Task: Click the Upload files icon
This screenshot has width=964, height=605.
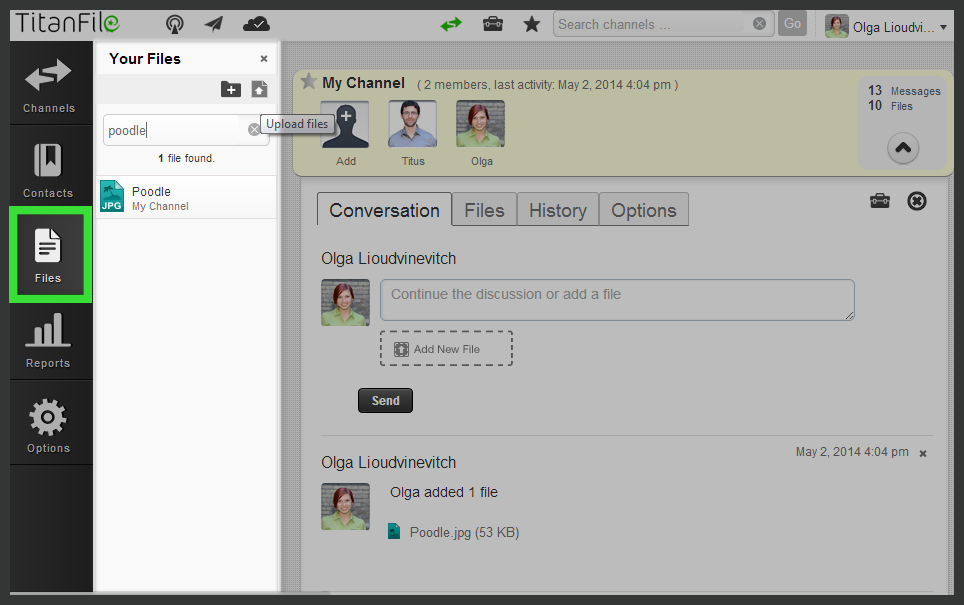Action: [x=259, y=89]
